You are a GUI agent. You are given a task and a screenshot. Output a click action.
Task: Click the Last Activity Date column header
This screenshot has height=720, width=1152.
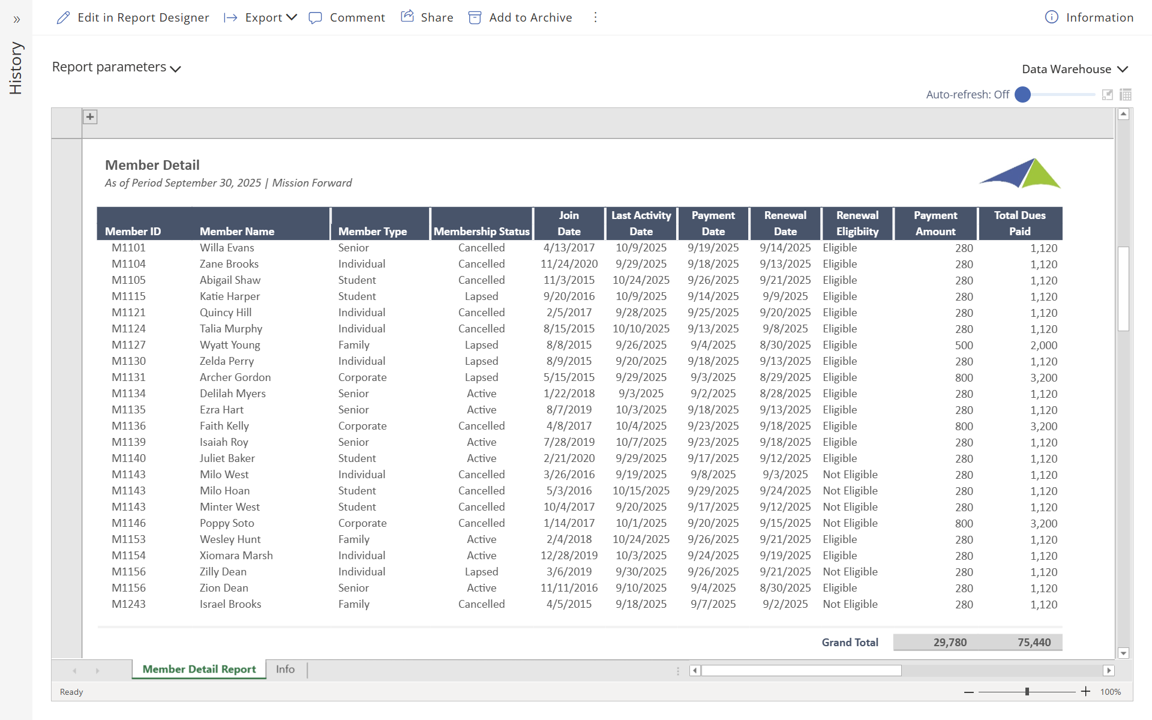[x=641, y=223]
